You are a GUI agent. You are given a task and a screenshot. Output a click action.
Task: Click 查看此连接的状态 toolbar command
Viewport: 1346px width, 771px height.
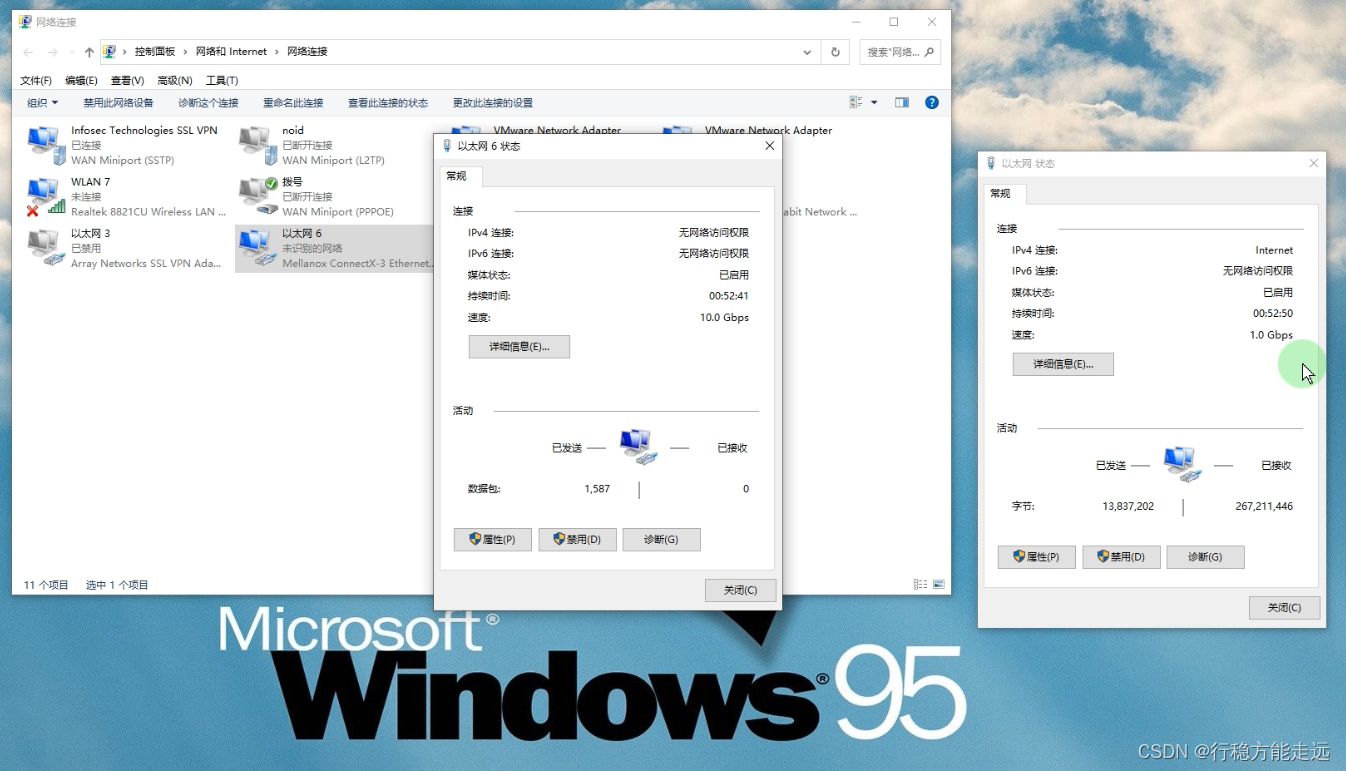[x=388, y=102]
